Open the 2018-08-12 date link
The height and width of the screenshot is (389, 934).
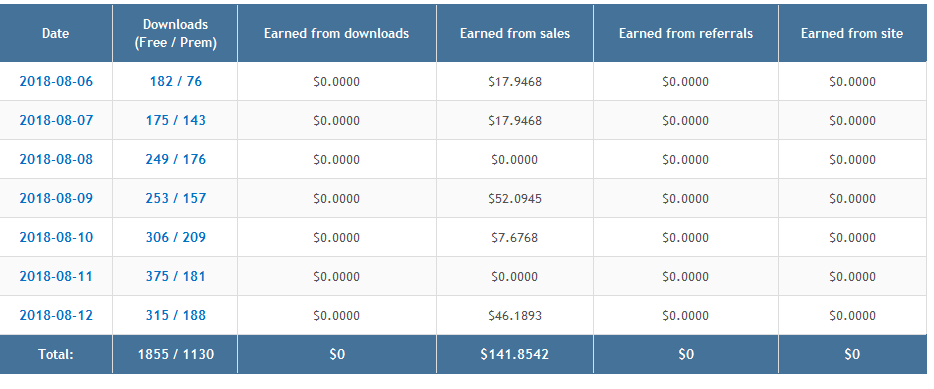56,316
